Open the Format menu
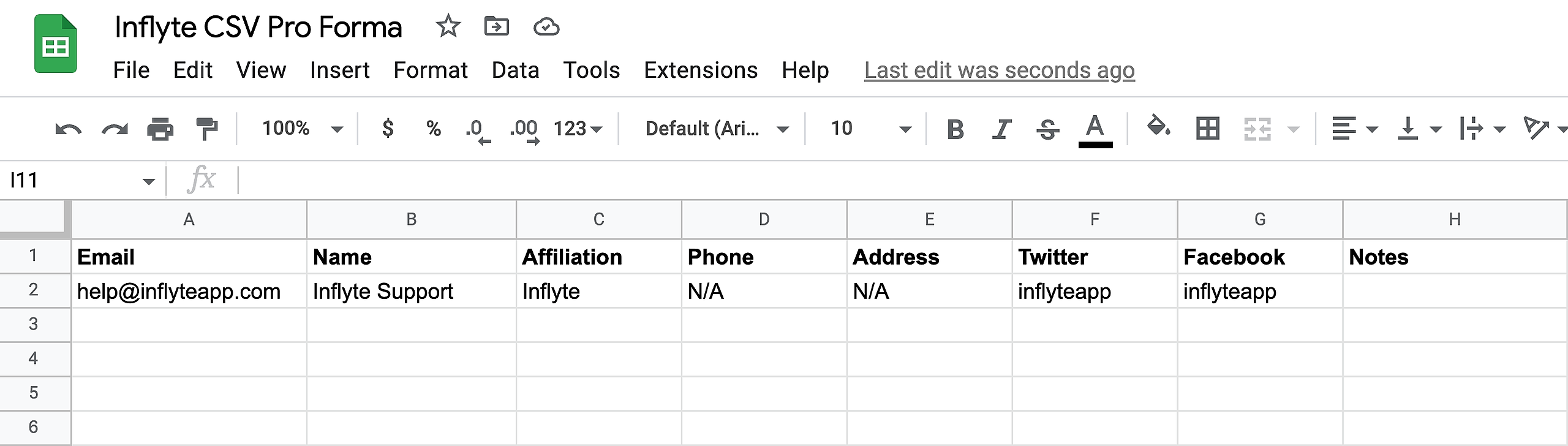 click(431, 70)
